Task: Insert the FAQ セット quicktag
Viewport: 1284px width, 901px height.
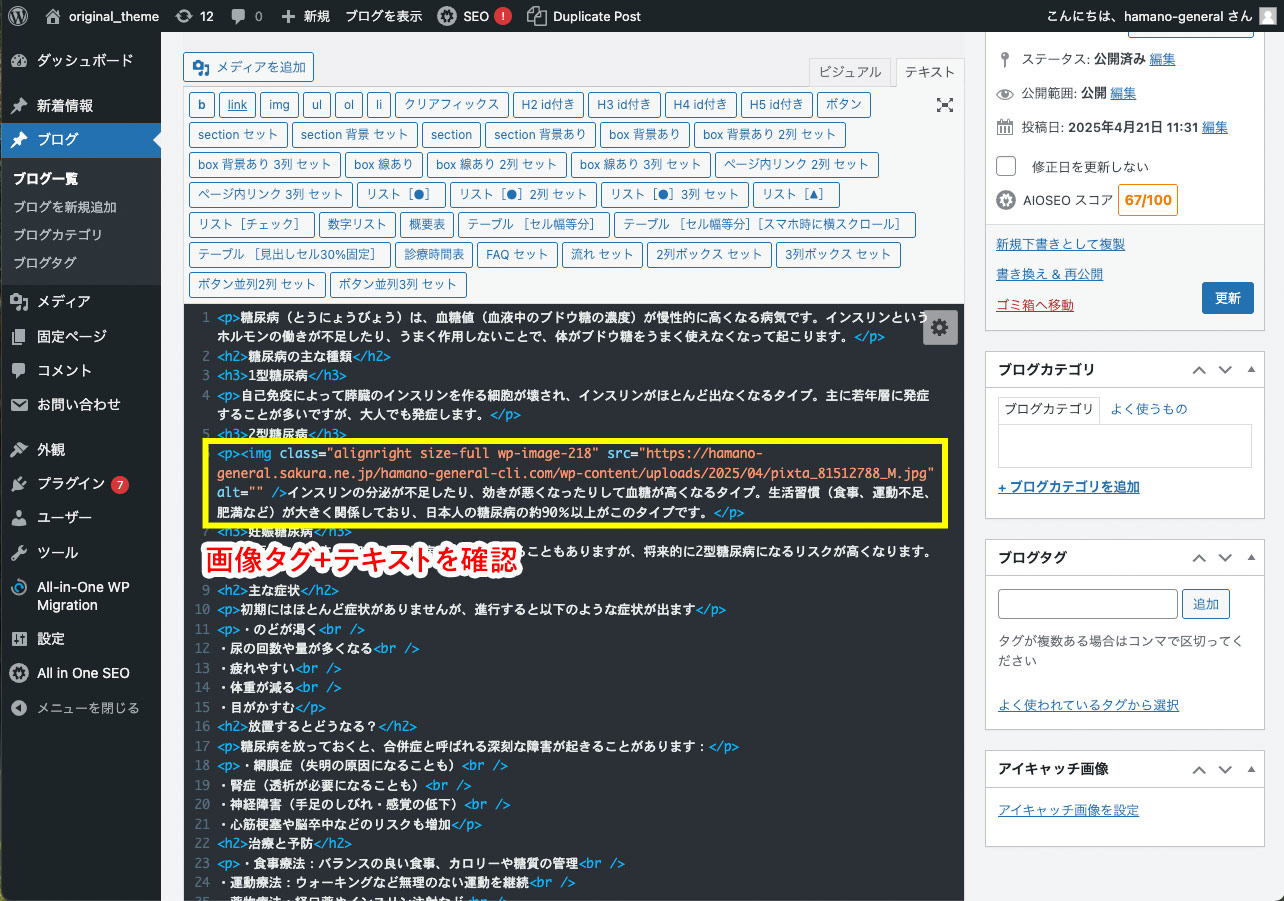Action: click(x=517, y=255)
